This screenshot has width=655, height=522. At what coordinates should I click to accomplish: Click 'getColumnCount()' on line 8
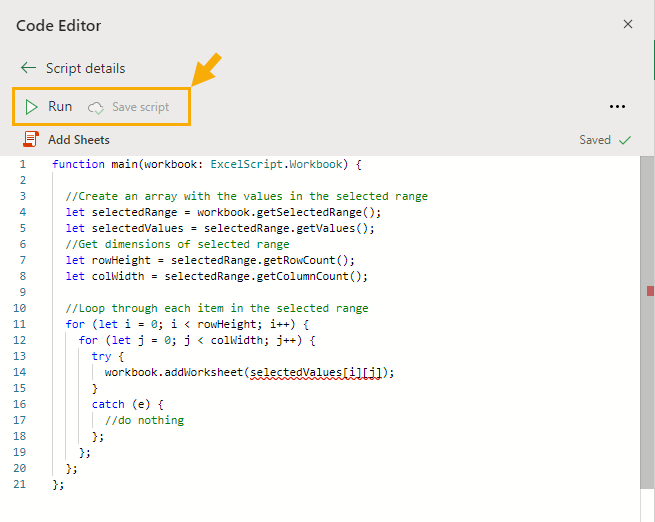pos(309,276)
